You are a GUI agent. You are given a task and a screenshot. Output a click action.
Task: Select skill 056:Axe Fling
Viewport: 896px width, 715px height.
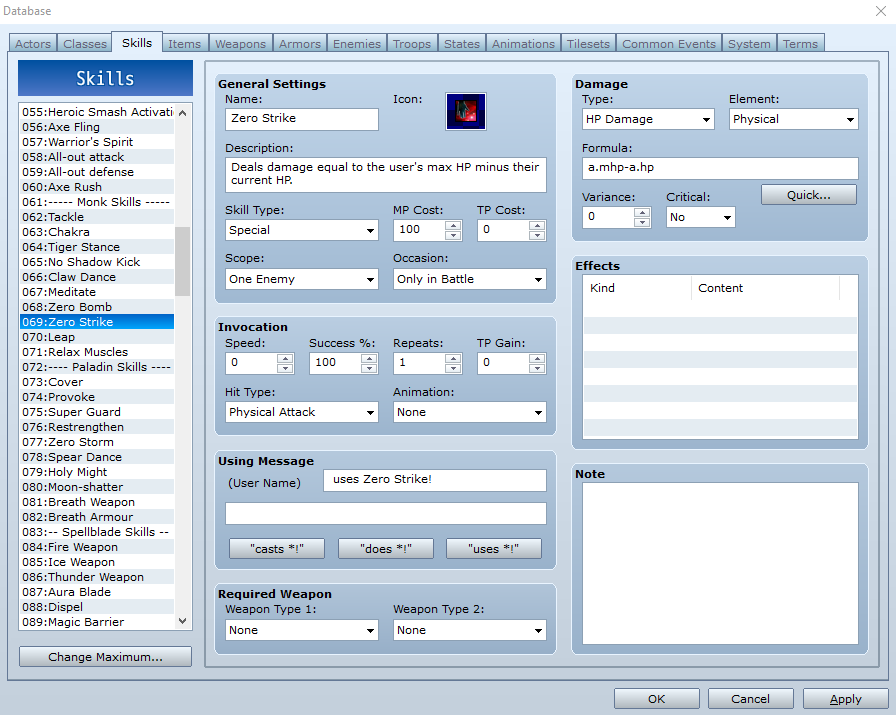point(97,127)
